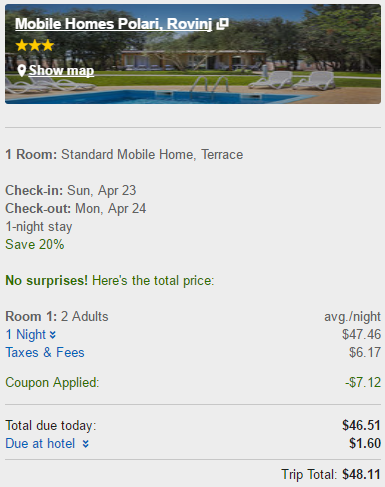Click the Trip Total $48.11 amount

coord(361,474)
